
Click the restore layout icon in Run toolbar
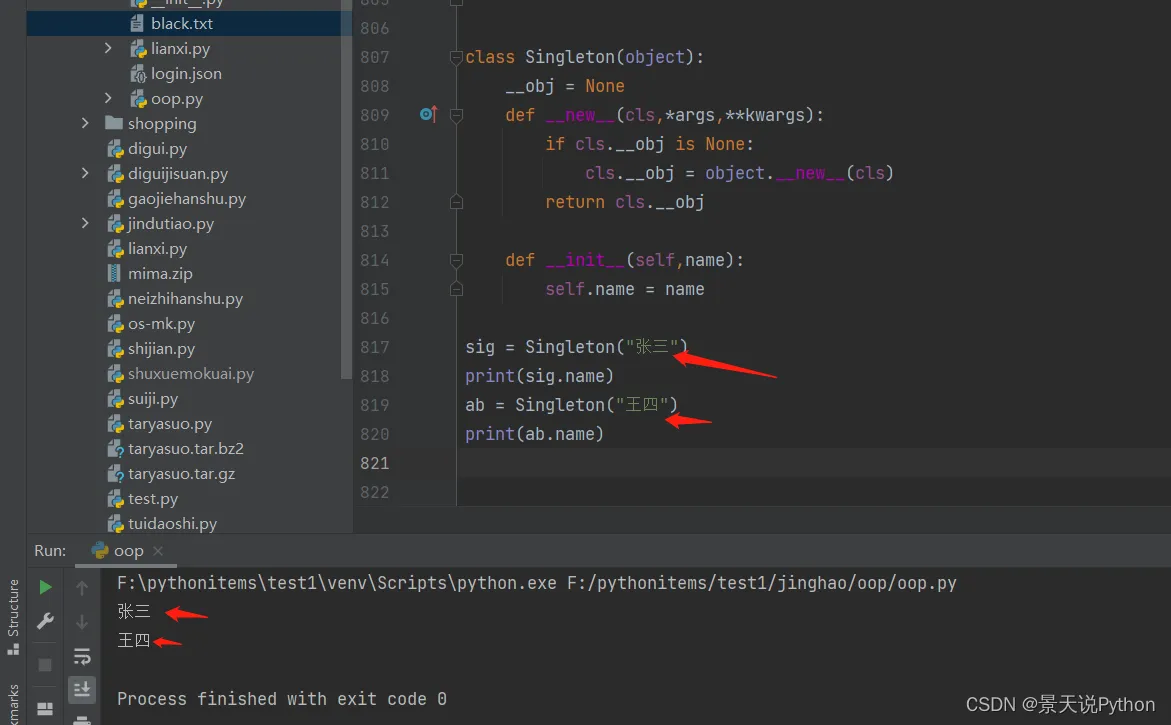click(45, 711)
